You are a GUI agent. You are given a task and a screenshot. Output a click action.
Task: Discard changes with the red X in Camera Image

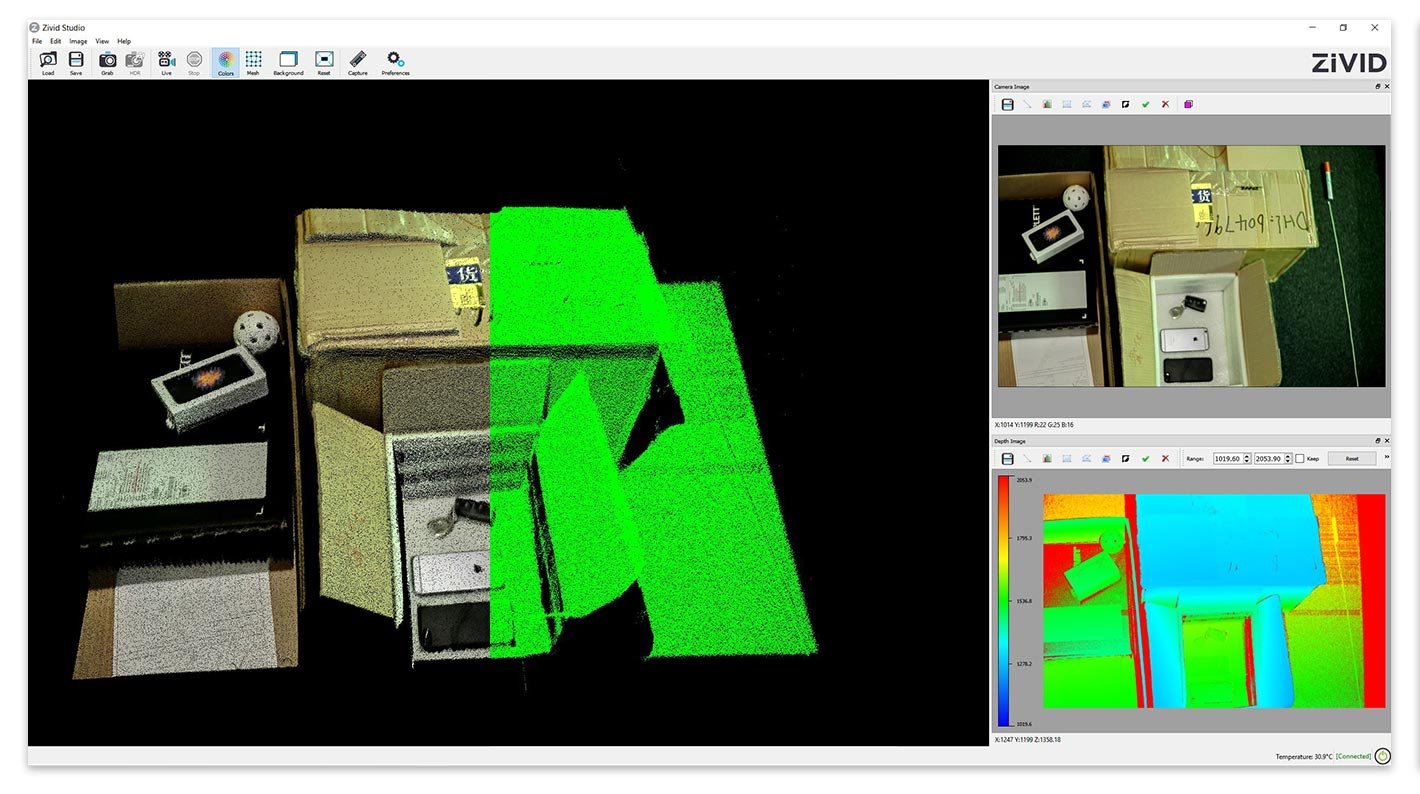click(x=1166, y=104)
